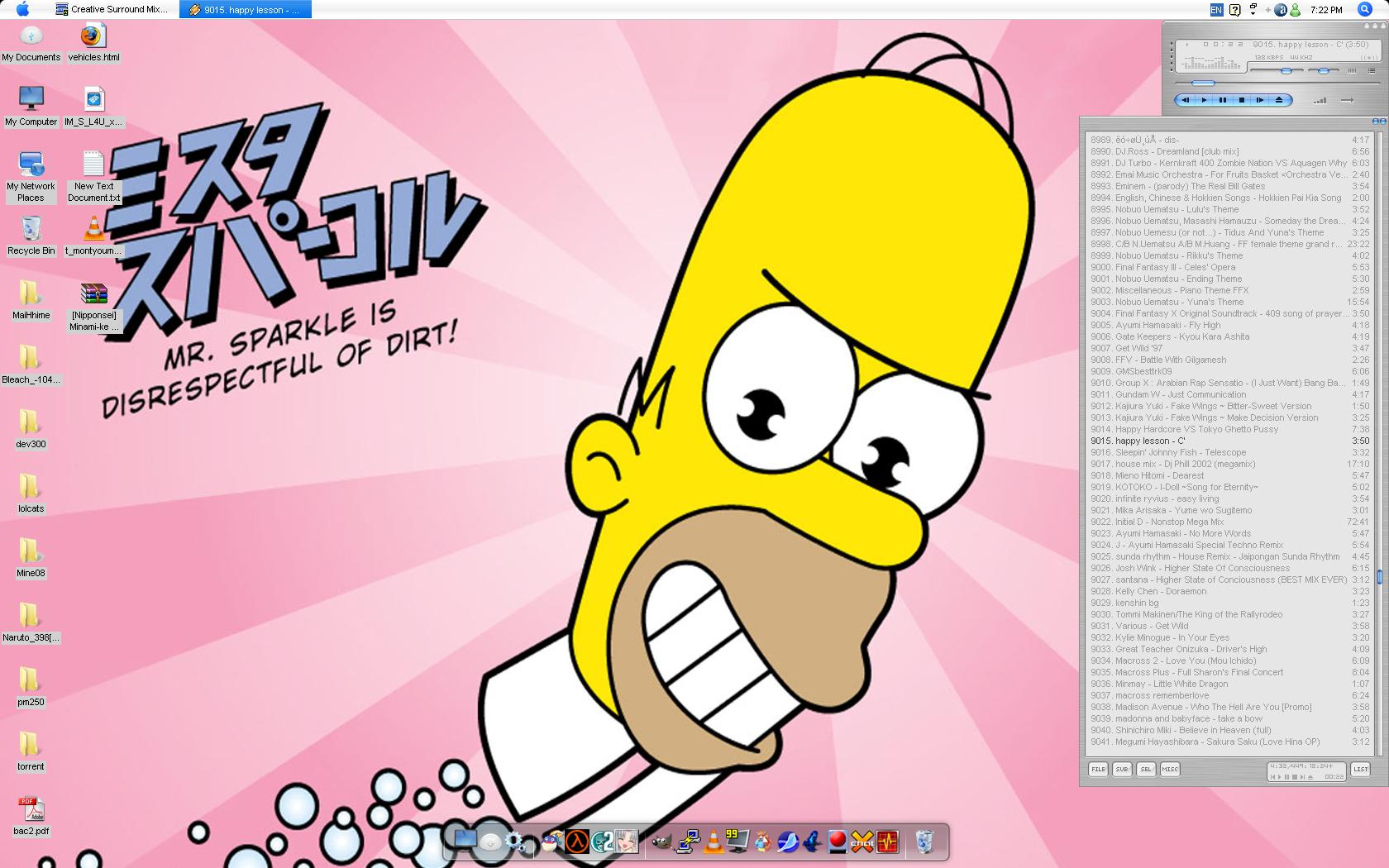Skip to the next track in Winamp

point(1260,100)
